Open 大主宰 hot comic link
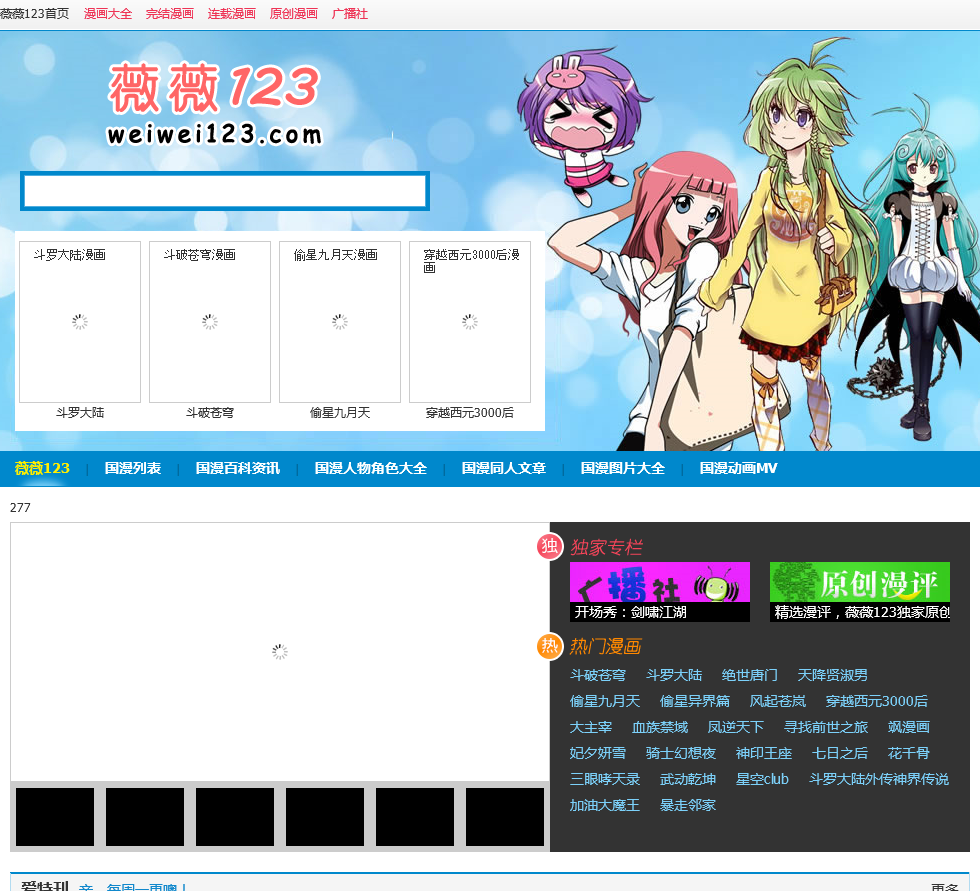The width and height of the screenshot is (980, 891). pyautogui.click(x=591, y=727)
